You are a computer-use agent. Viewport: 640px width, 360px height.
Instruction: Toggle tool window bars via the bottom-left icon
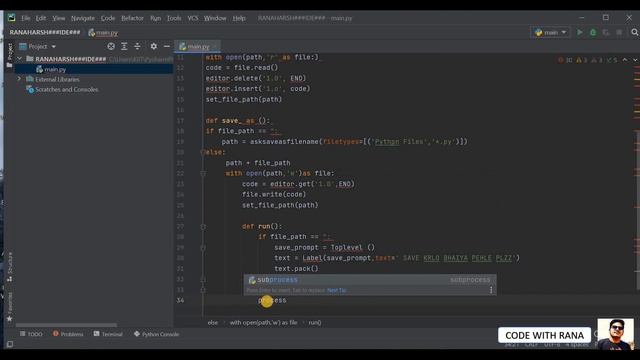coord(10,344)
